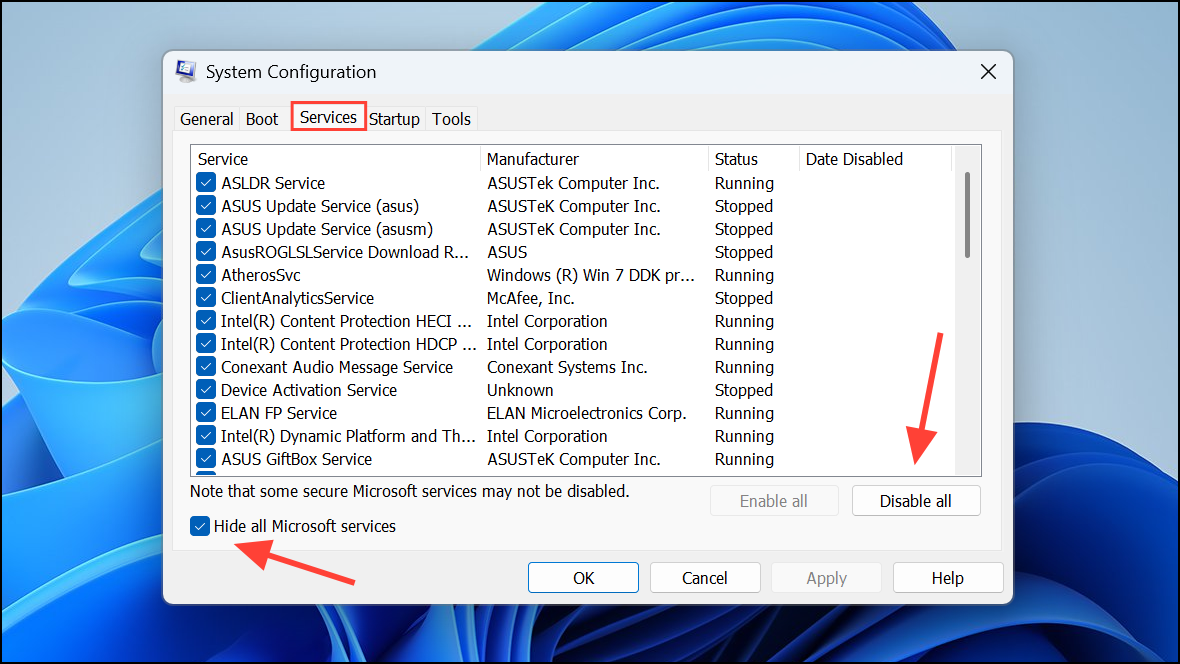Toggle ASUS GiftBox Service checkbox
This screenshot has height=664, width=1180.
(x=205, y=458)
